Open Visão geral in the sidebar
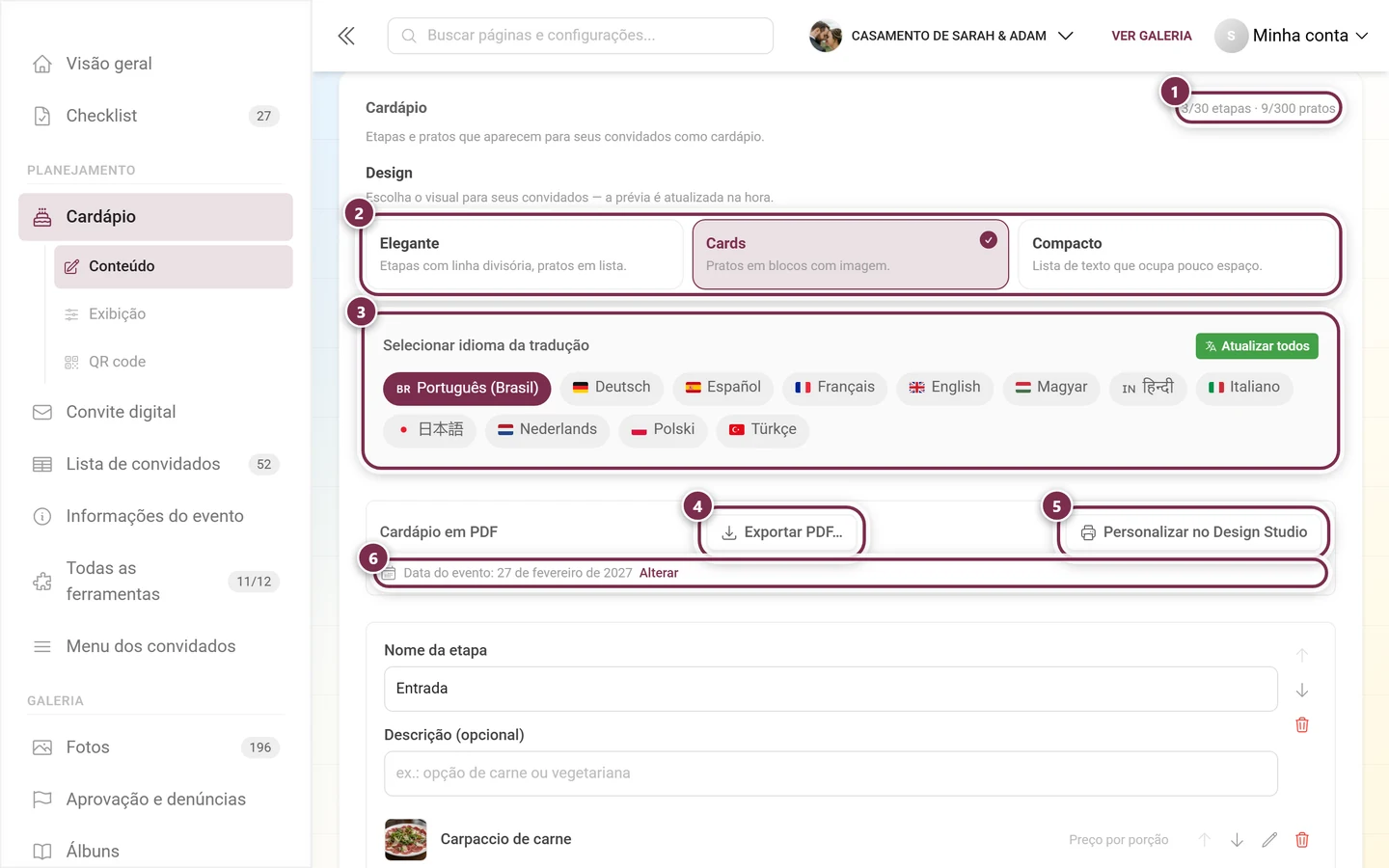The image size is (1389, 868). click(x=155, y=64)
